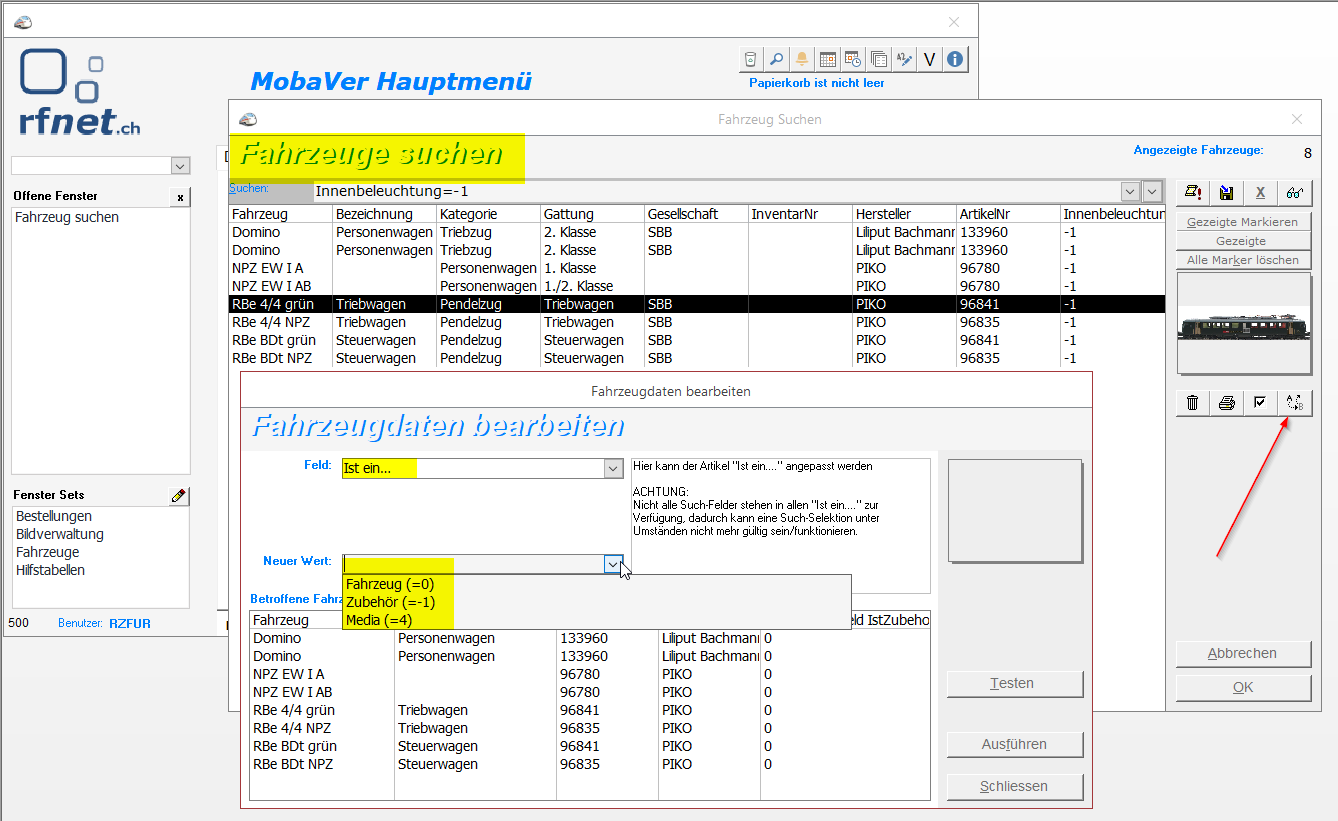This screenshot has height=821, width=1338.
Task: Select Zubehör (=-1) from the dropdown list
Action: [596, 602]
